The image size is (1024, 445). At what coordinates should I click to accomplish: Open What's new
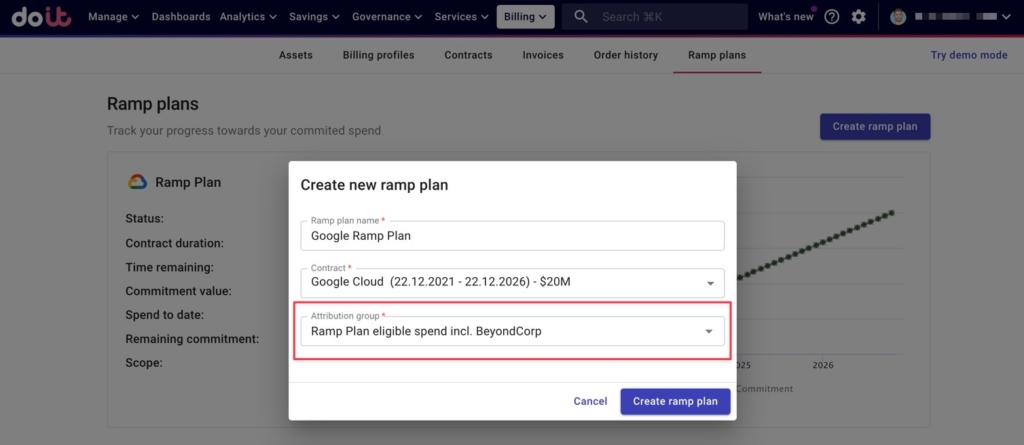coord(786,17)
